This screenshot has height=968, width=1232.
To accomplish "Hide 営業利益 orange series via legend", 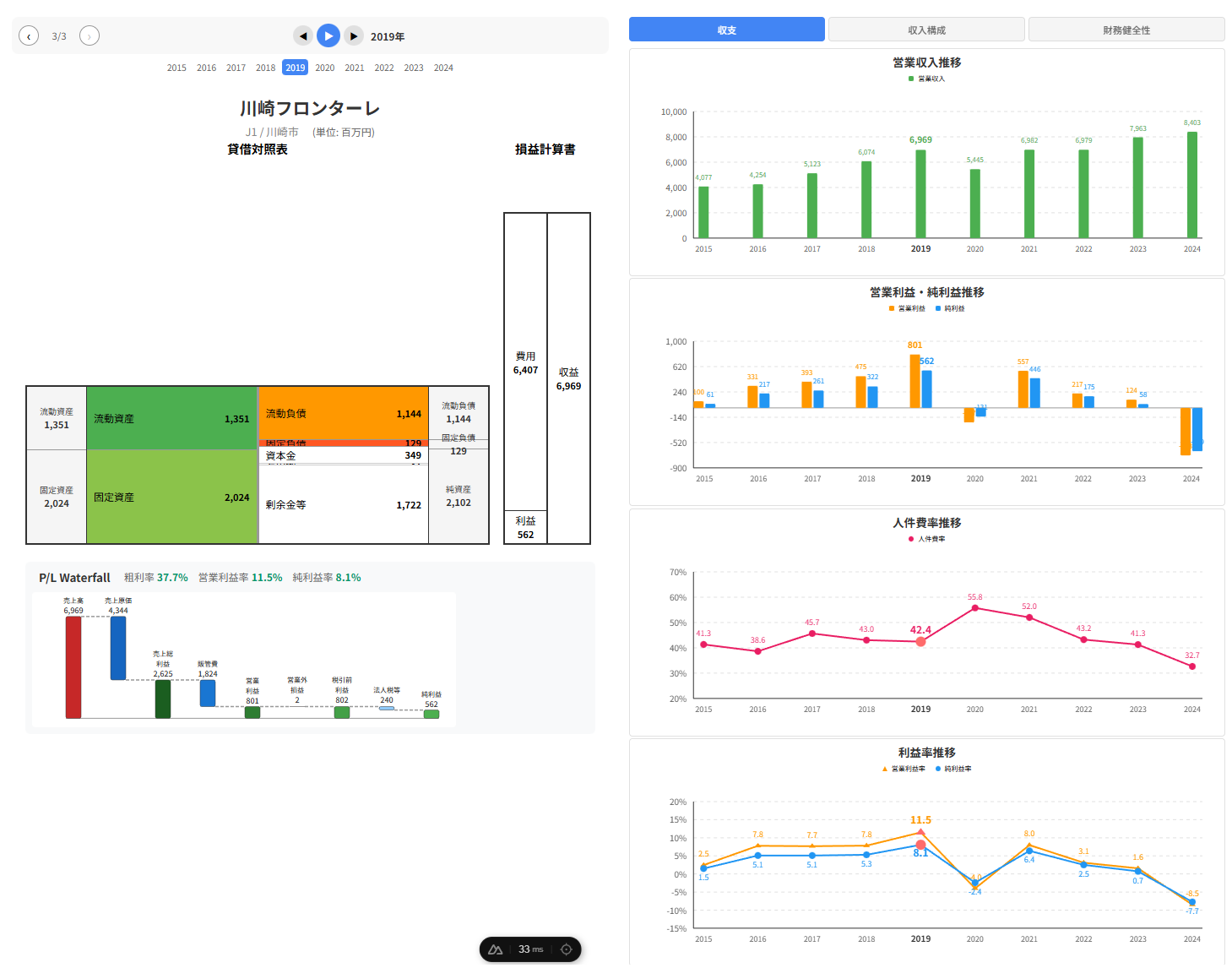I will coord(907,308).
